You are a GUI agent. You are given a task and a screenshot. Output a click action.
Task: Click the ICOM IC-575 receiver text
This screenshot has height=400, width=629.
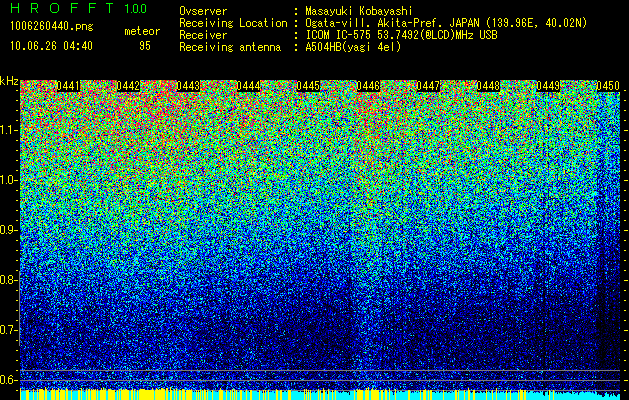pyautogui.click(x=401, y=35)
